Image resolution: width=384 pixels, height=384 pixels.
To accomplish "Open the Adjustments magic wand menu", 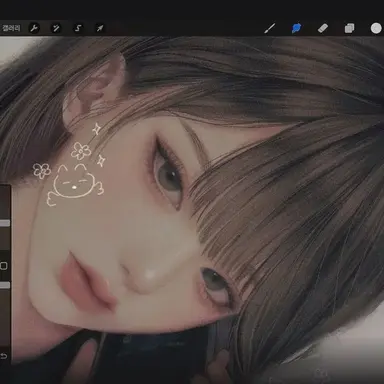I will click(x=56, y=28).
